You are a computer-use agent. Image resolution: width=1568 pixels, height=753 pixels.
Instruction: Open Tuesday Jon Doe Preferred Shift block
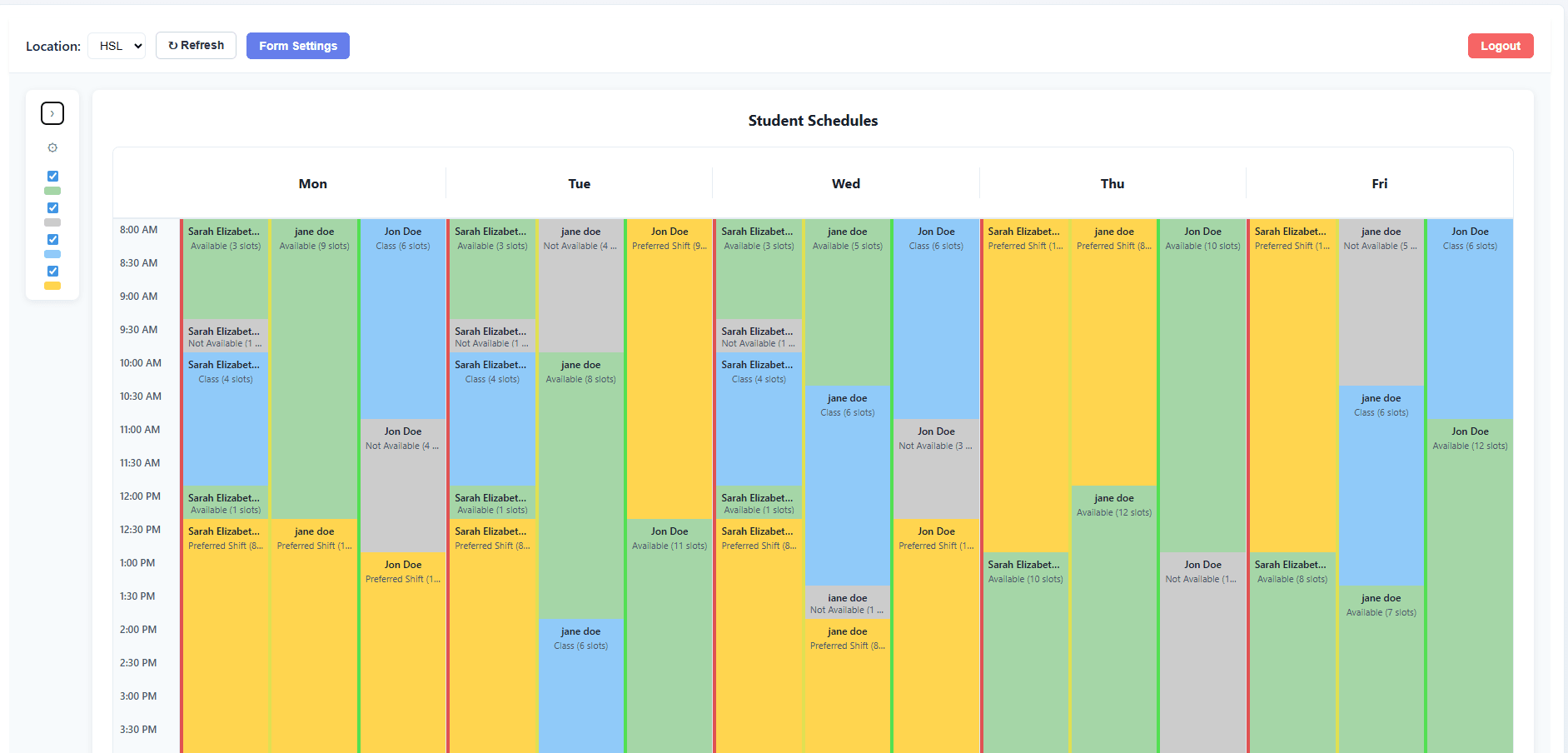coord(670,369)
